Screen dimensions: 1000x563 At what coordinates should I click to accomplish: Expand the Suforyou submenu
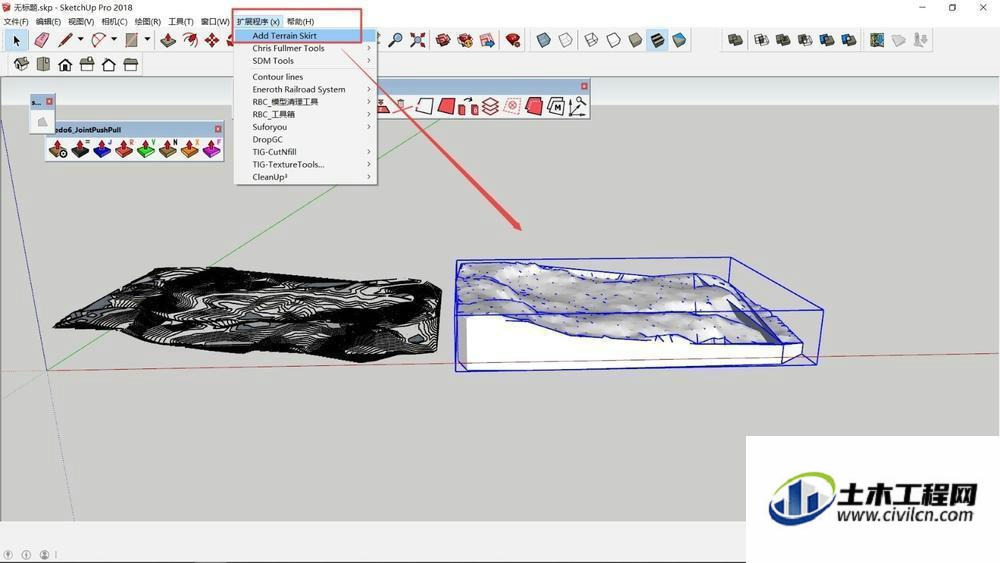[x=305, y=127]
